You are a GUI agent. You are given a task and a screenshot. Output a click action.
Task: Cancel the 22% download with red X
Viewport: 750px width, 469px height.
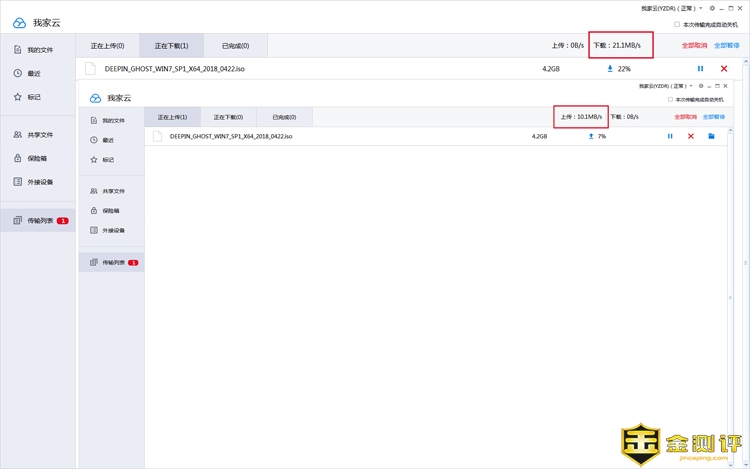[724, 68]
